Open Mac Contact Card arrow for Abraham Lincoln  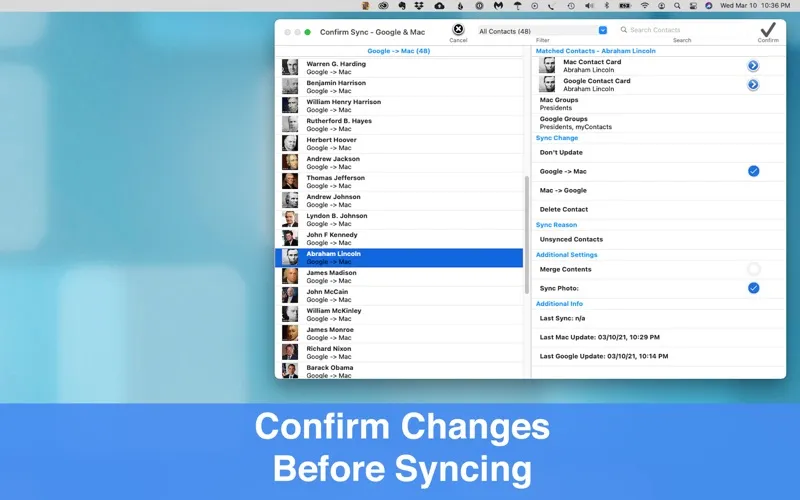753,66
